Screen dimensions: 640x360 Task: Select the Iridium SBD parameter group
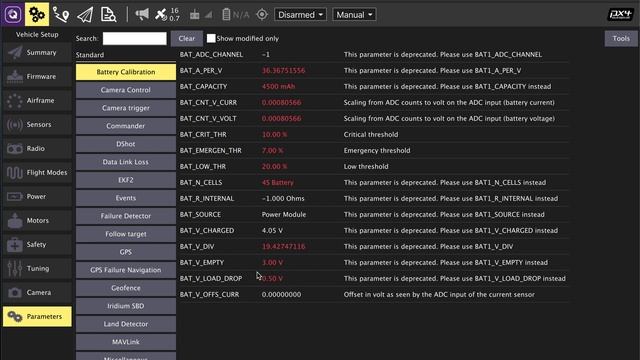[126, 306]
